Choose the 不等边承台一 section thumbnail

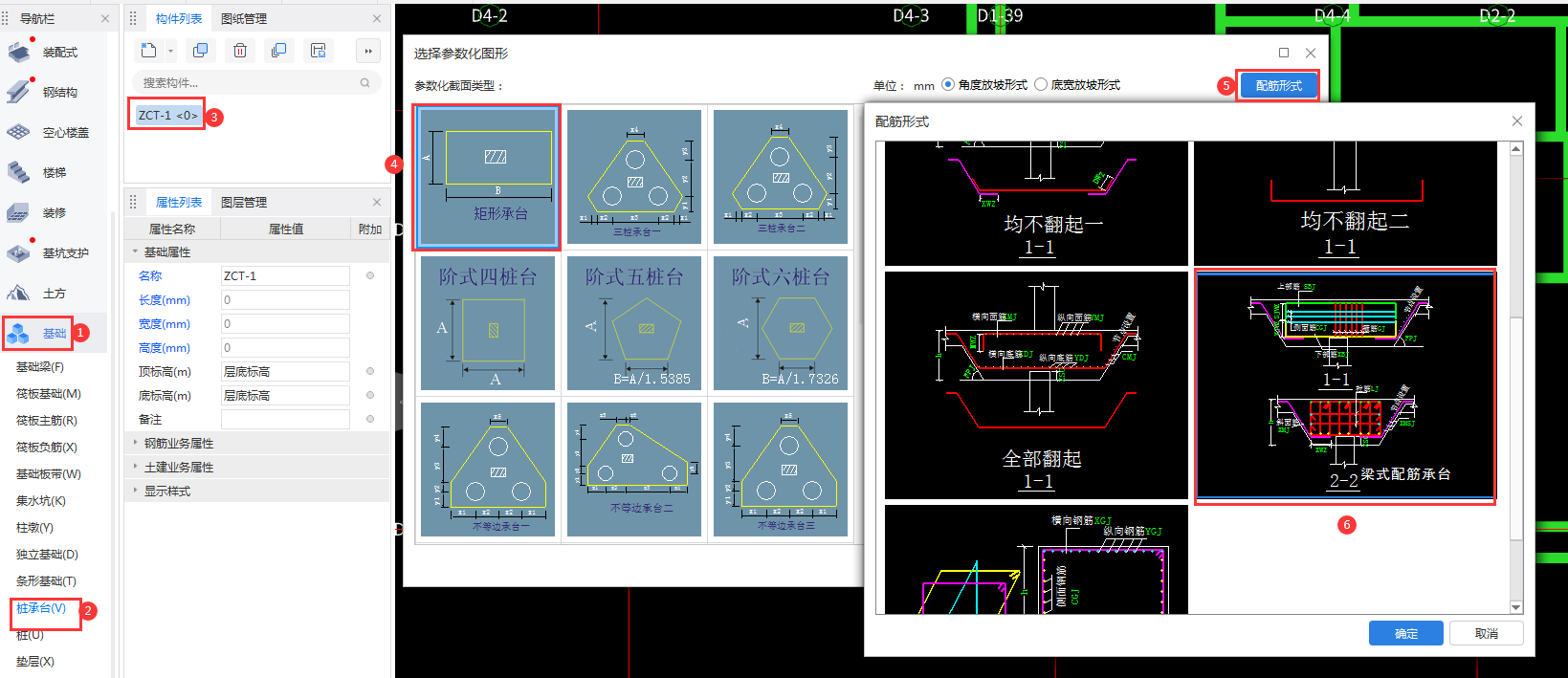pos(488,470)
